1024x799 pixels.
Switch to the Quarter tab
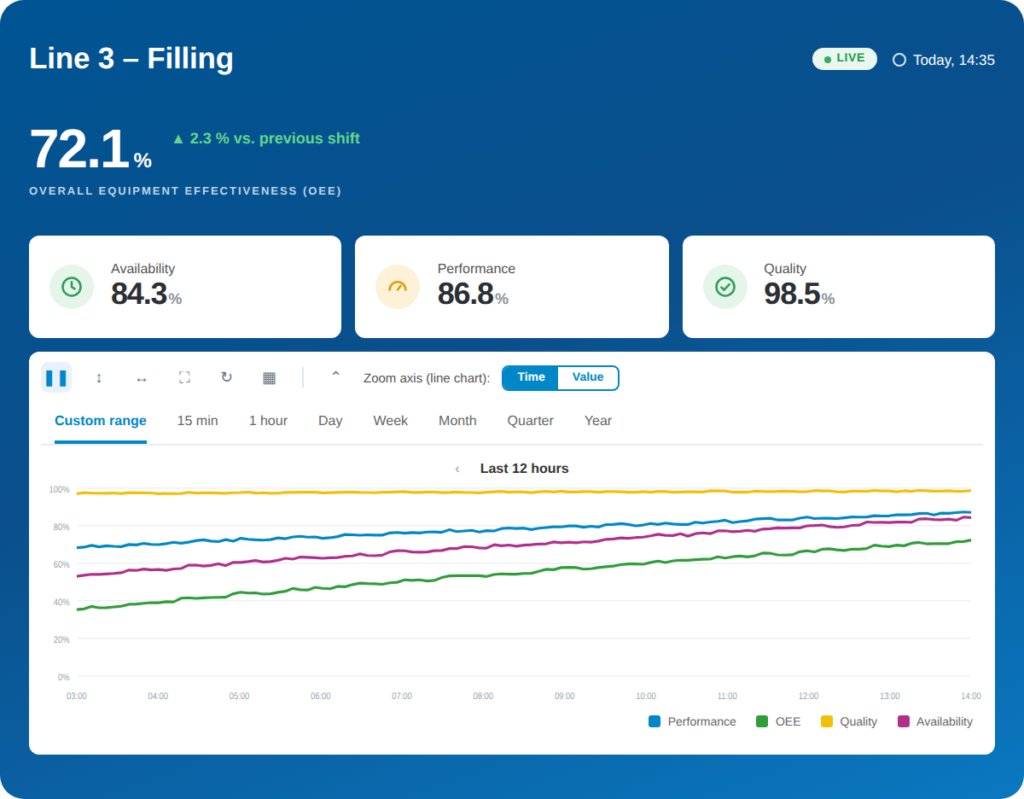click(x=530, y=421)
